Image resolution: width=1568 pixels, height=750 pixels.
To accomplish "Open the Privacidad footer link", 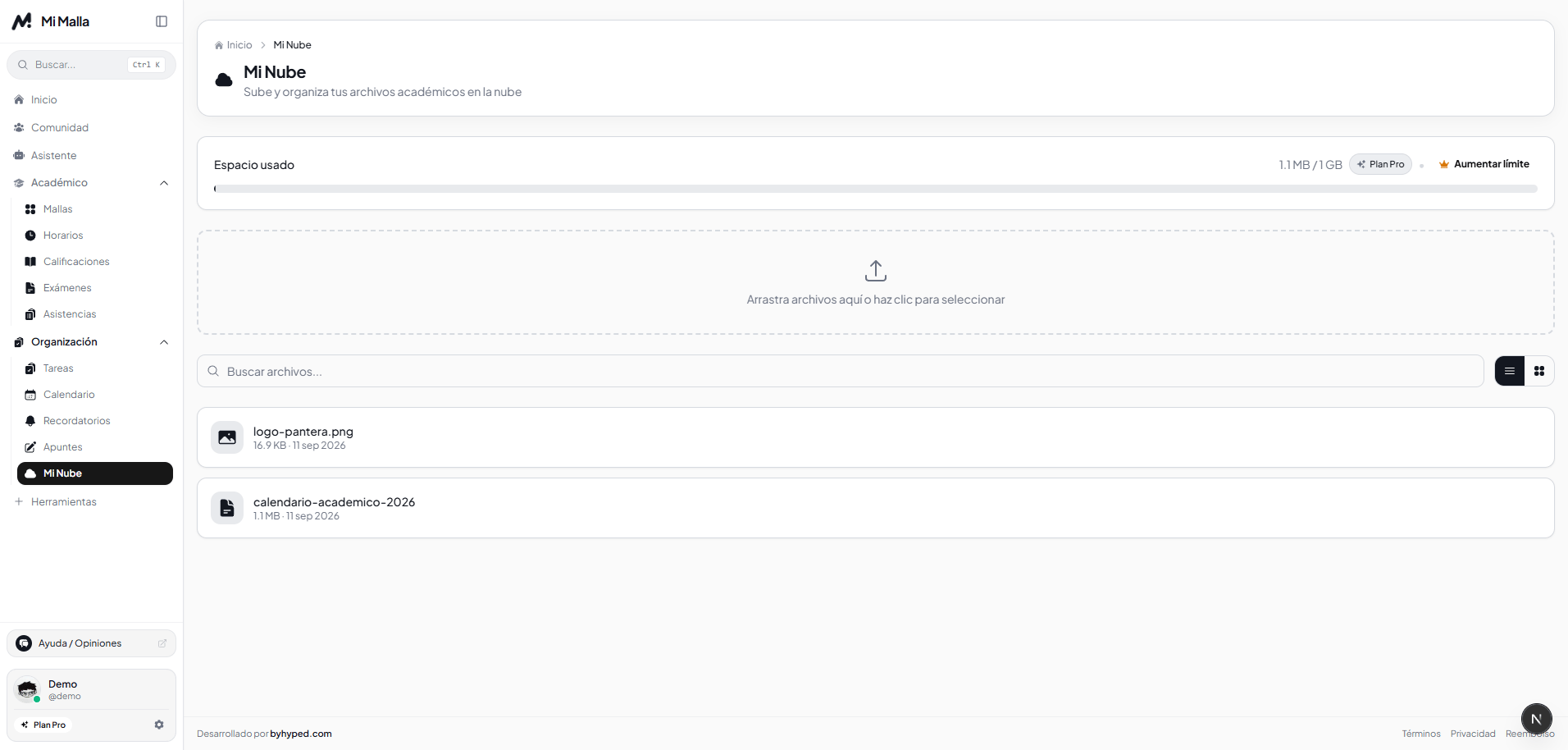I will [1473, 734].
